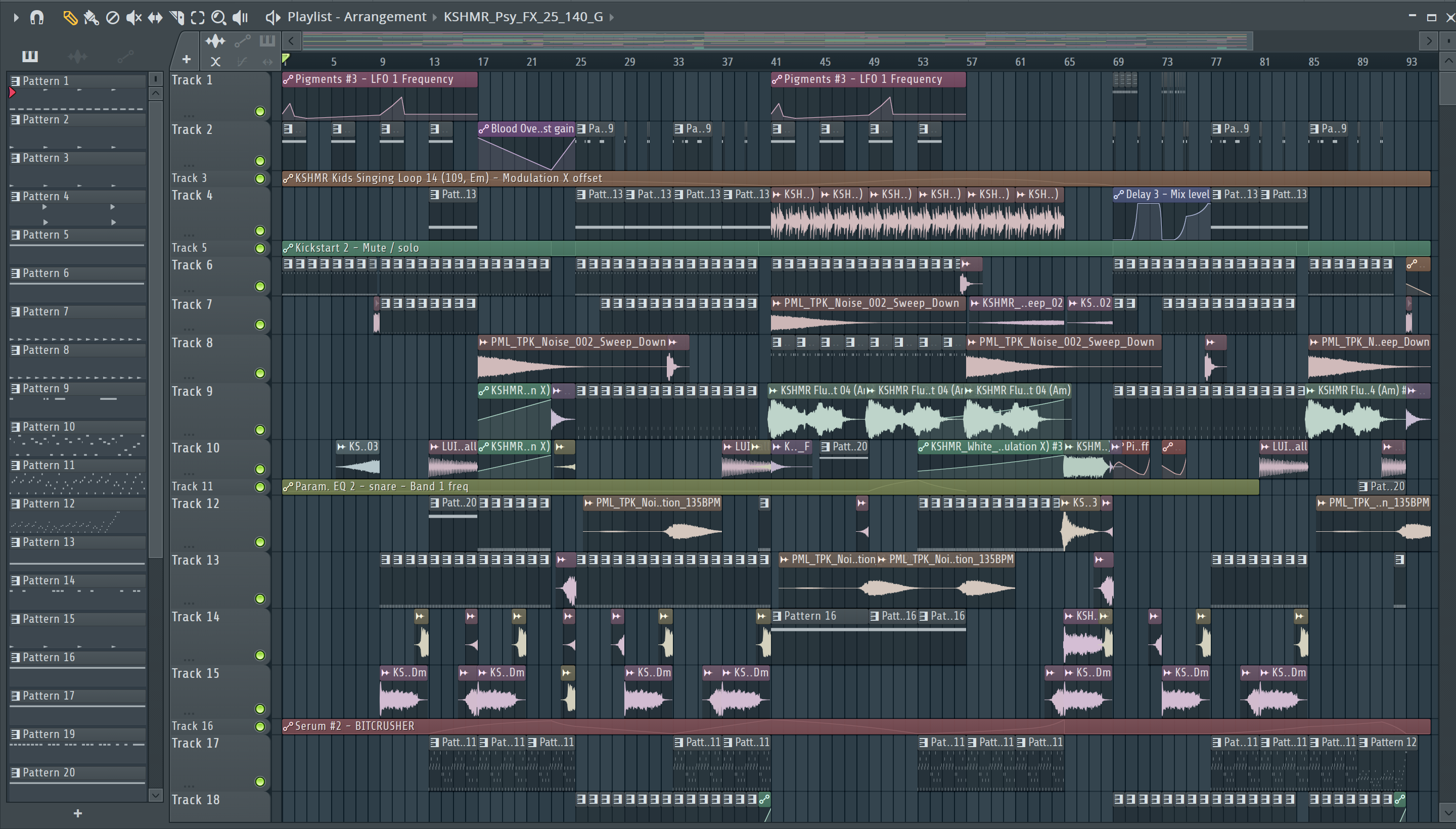Open the first Pigments #3 LFO clip menu icon
The width and height of the screenshot is (1456, 829).
288,79
